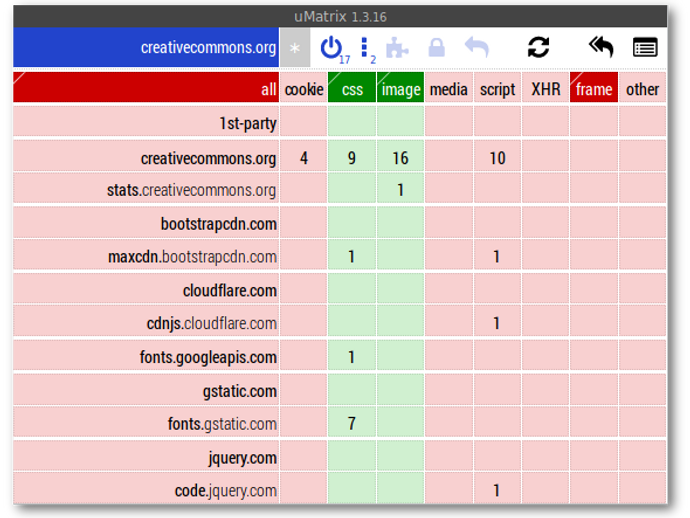Click the cloudflare.com cookie cell
Viewport: 690px width, 518px height.
tap(304, 288)
